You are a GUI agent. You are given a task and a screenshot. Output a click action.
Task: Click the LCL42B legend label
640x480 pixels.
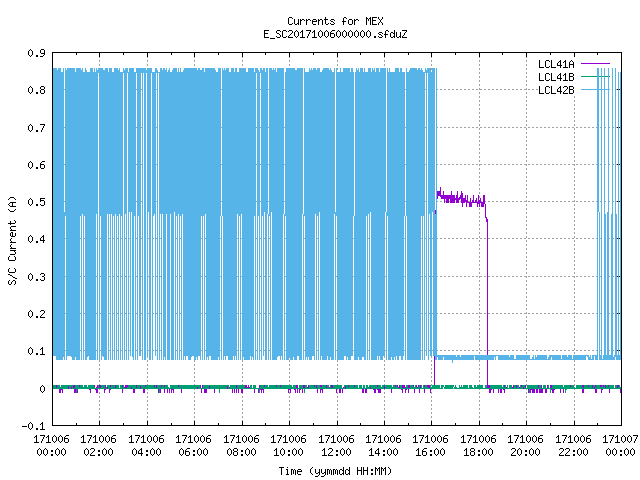click(556, 90)
